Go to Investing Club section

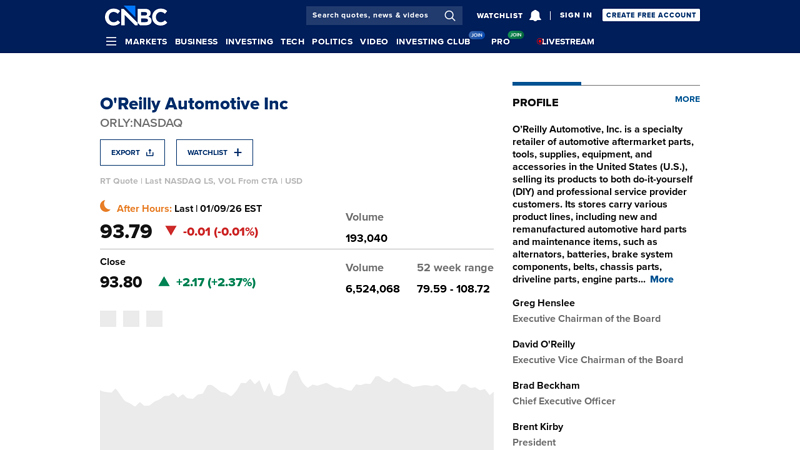(x=433, y=41)
